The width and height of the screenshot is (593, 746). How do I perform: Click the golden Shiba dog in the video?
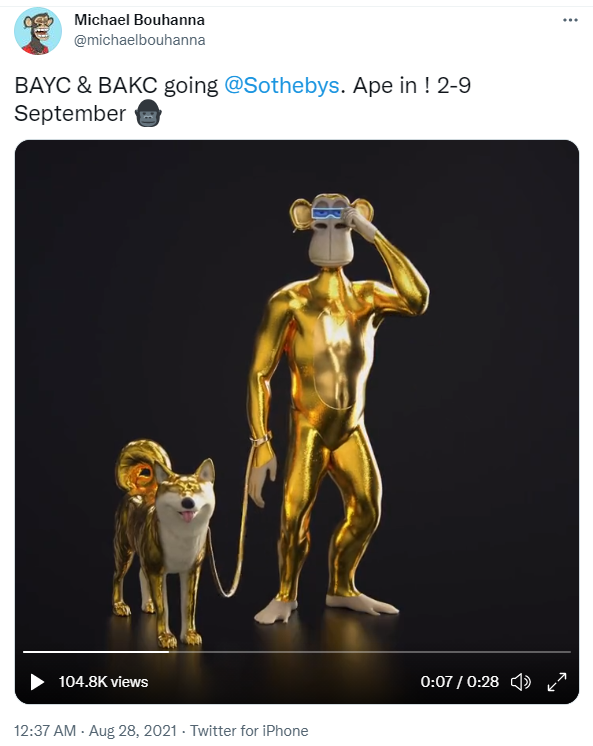point(162,542)
